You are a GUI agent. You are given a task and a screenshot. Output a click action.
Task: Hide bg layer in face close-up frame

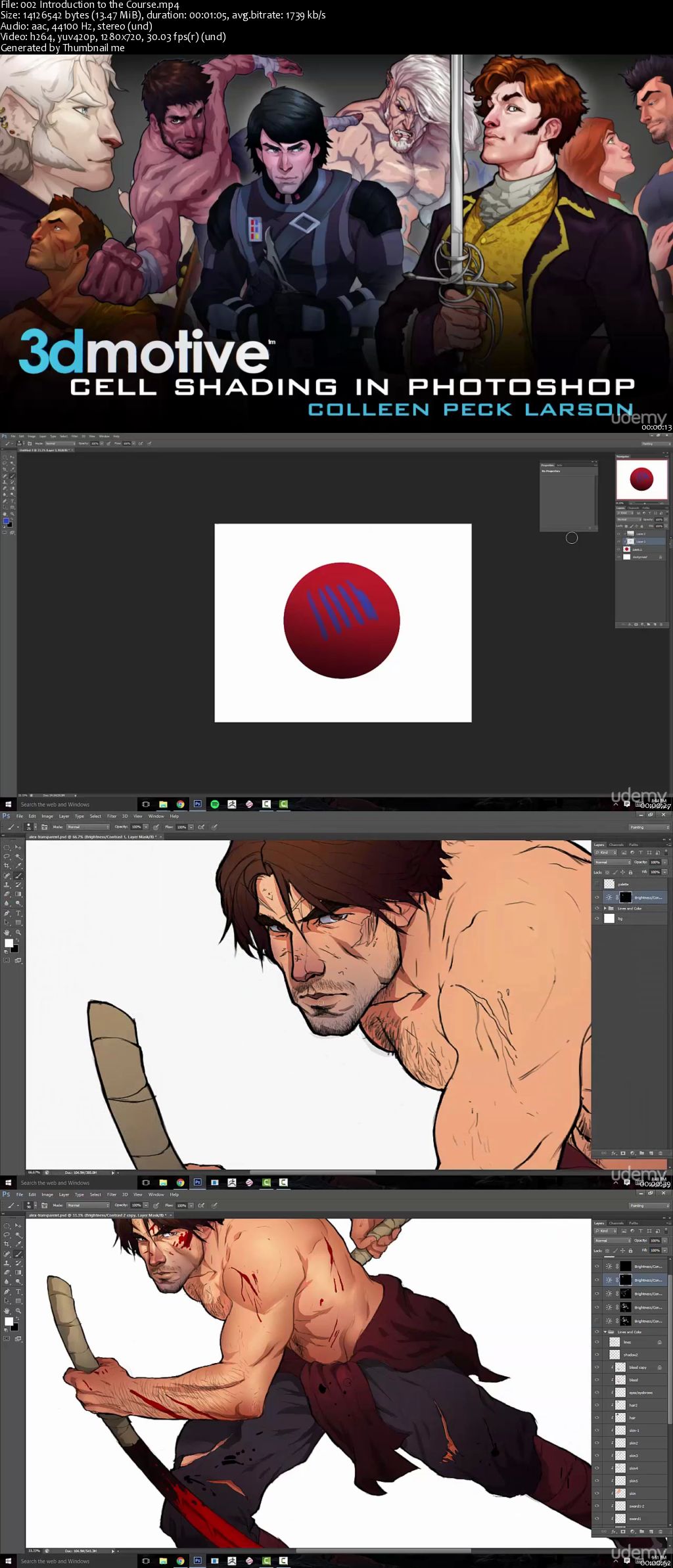pos(597,918)
